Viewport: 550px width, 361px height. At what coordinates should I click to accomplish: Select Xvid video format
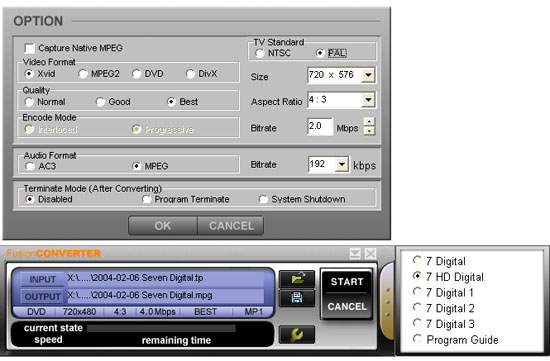coord(29,74)
